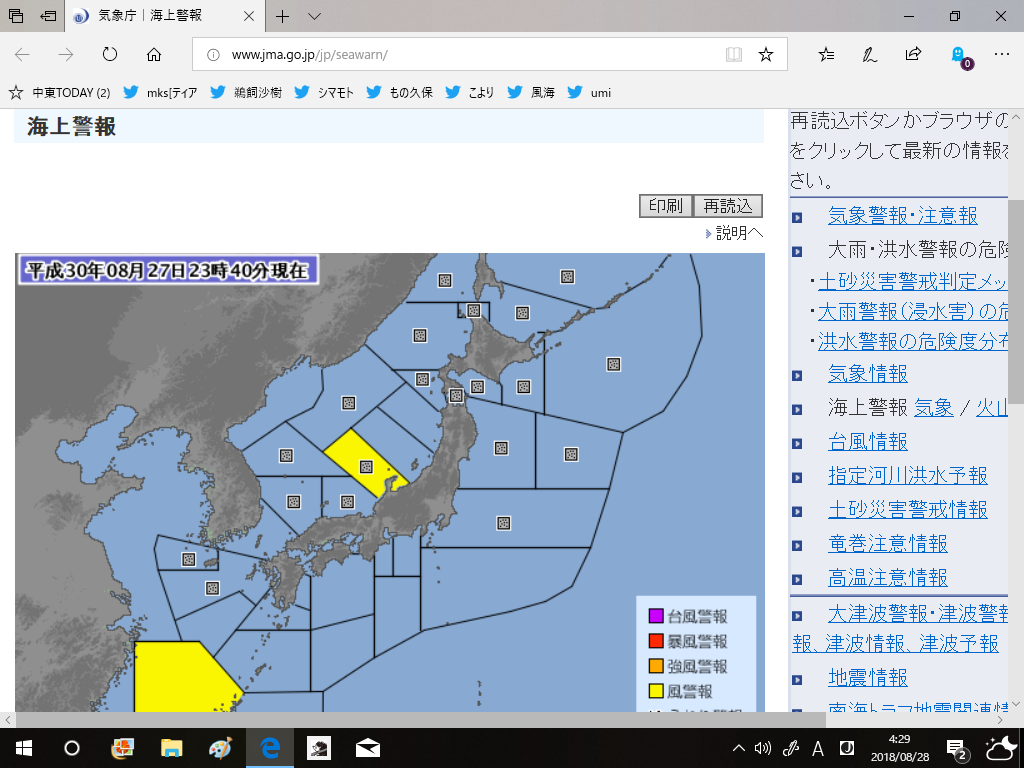Open the シマモト Twitter bookmark
Viewport: 1024px width, 768px height.
coord(324,93)
